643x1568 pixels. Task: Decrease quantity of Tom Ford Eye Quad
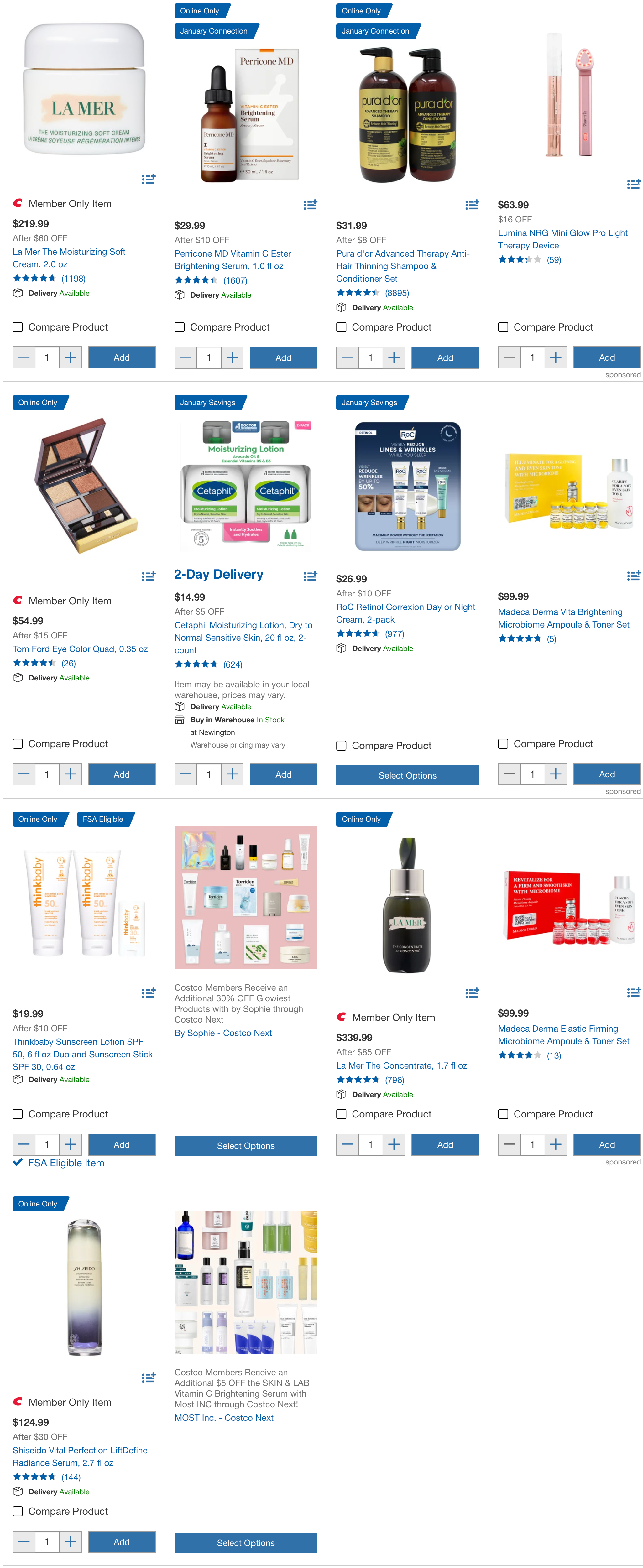click(24, 774)
